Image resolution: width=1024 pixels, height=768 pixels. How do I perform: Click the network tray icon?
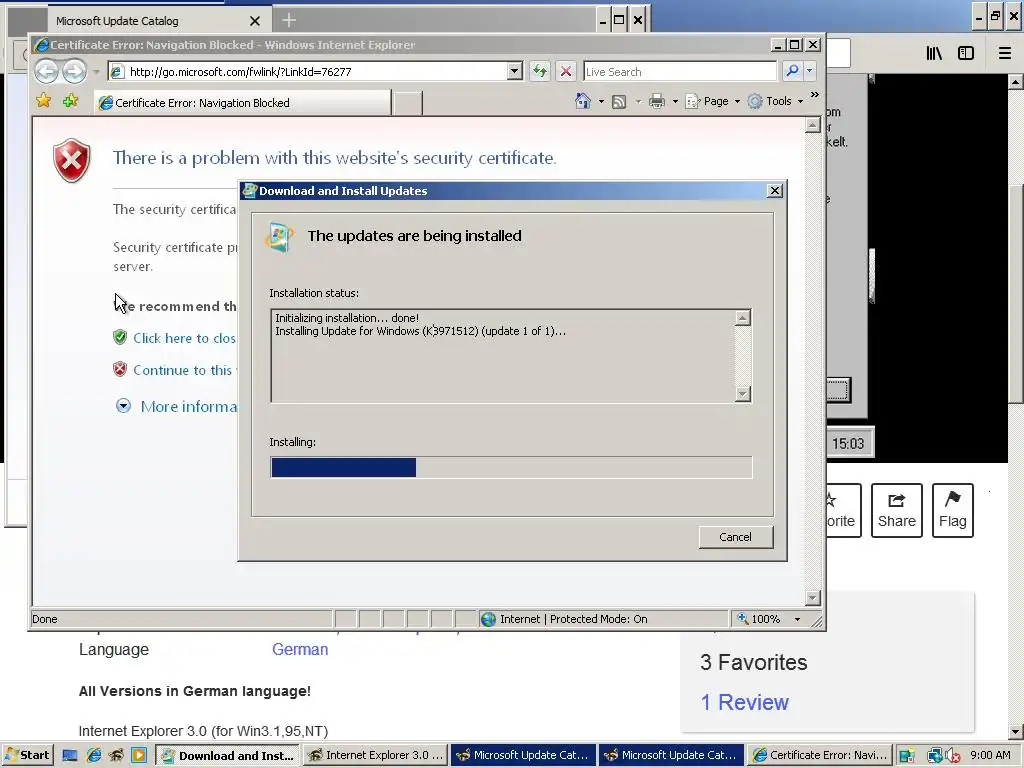tap(935, 756)
